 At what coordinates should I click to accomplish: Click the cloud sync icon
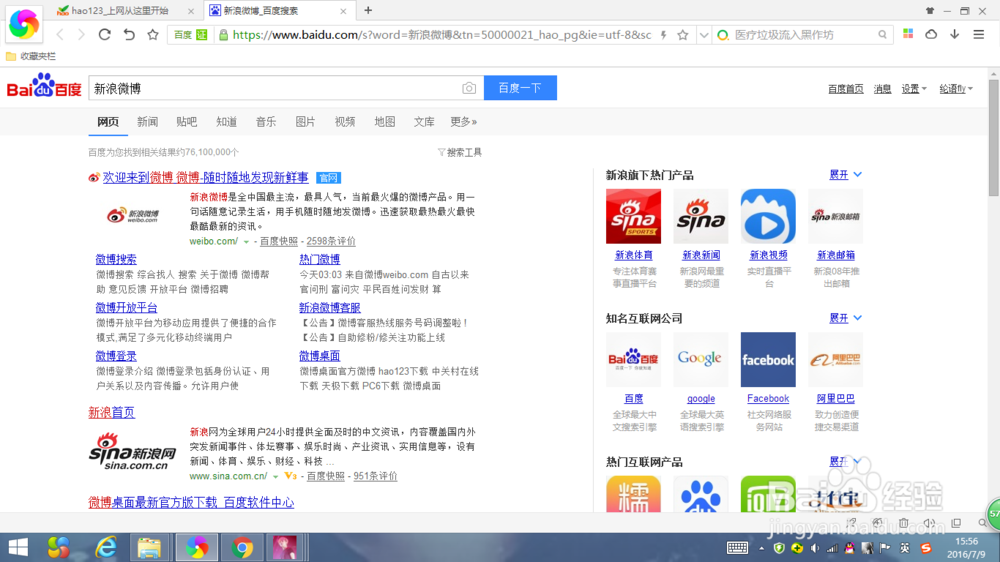tap(931, 34)
